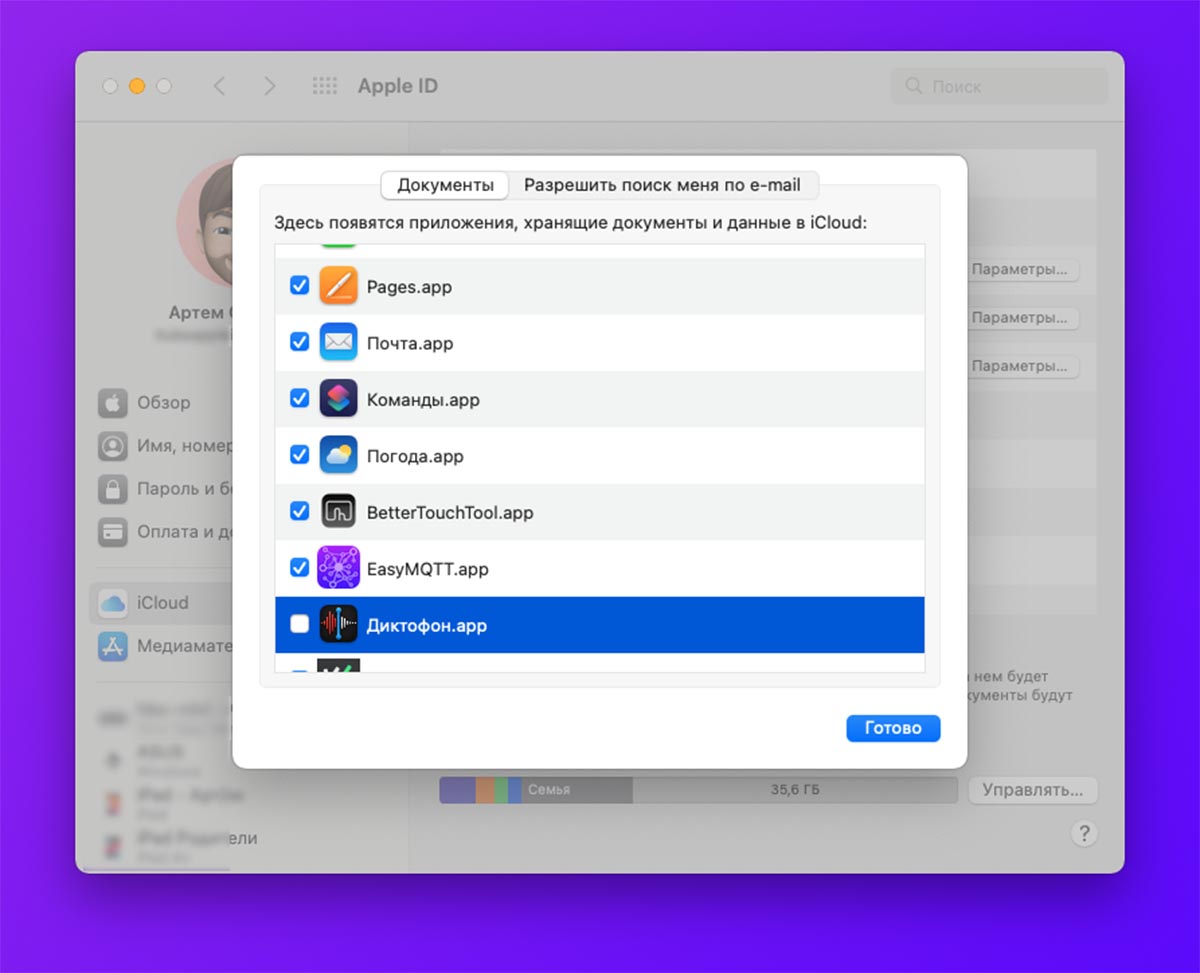This screenshot has width=1200, height=973.
Task: Switch to Разрешить поиск меня по e-mail tab
Action: point(663,185)
